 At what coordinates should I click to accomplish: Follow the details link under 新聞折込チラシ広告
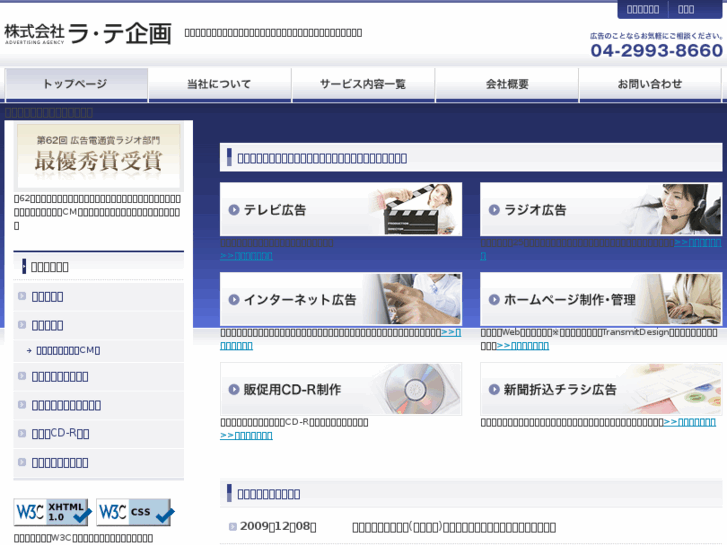689,422
